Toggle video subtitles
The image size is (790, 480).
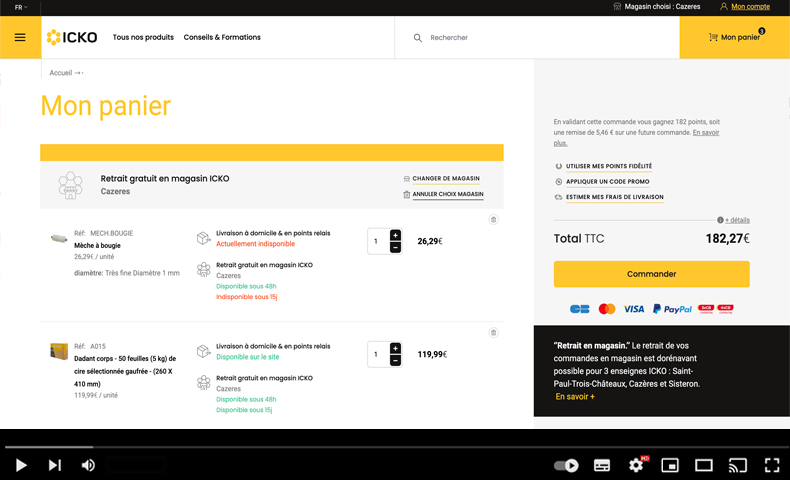[602, 465]
